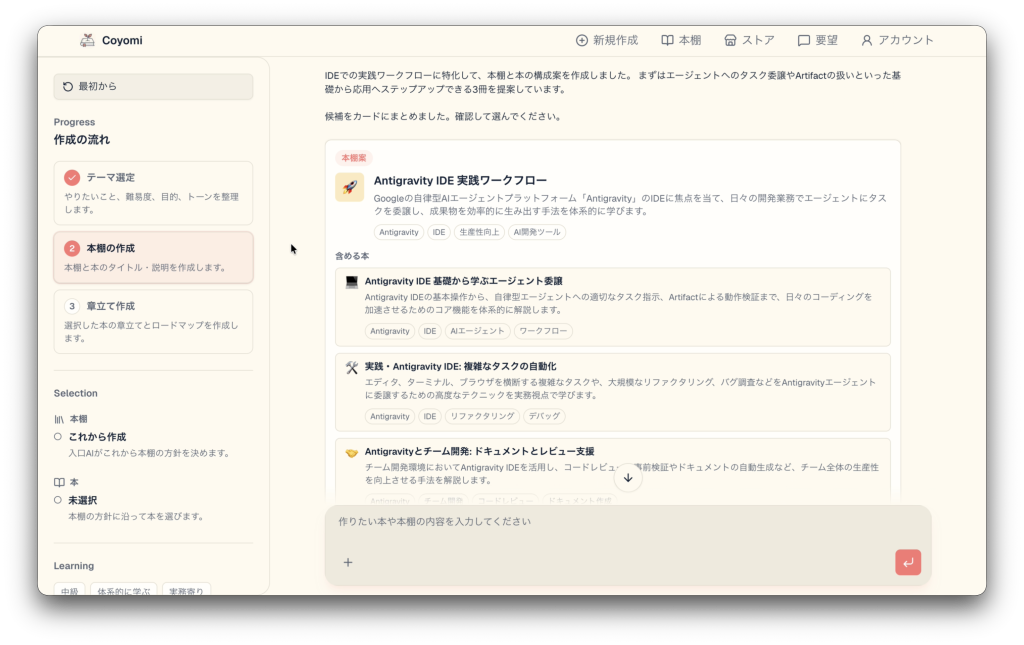Select the これから作成 radio option

click(58, 437)
